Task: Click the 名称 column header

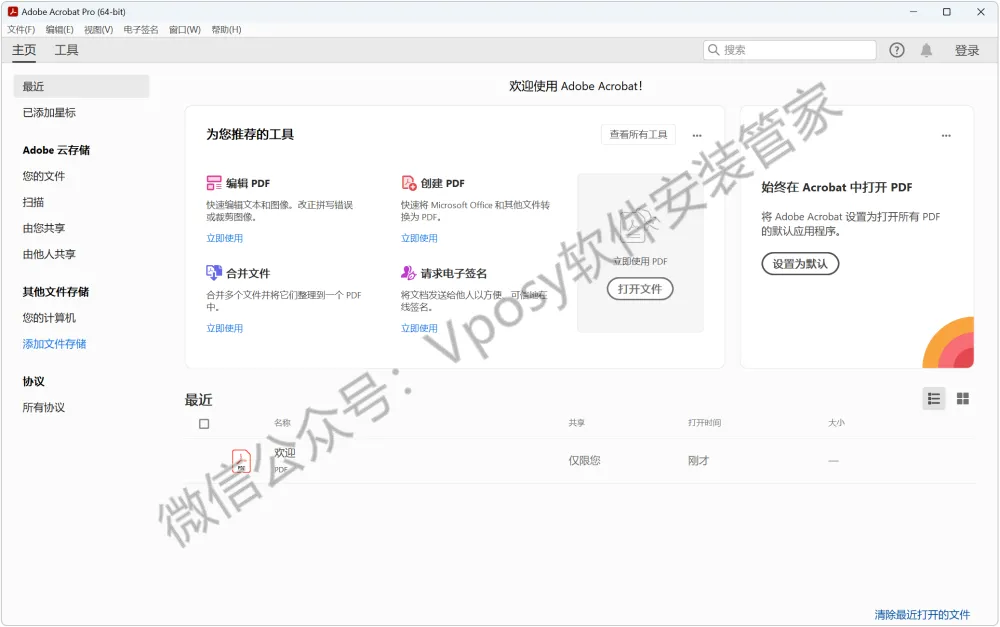Action: (x=283, y=422)
